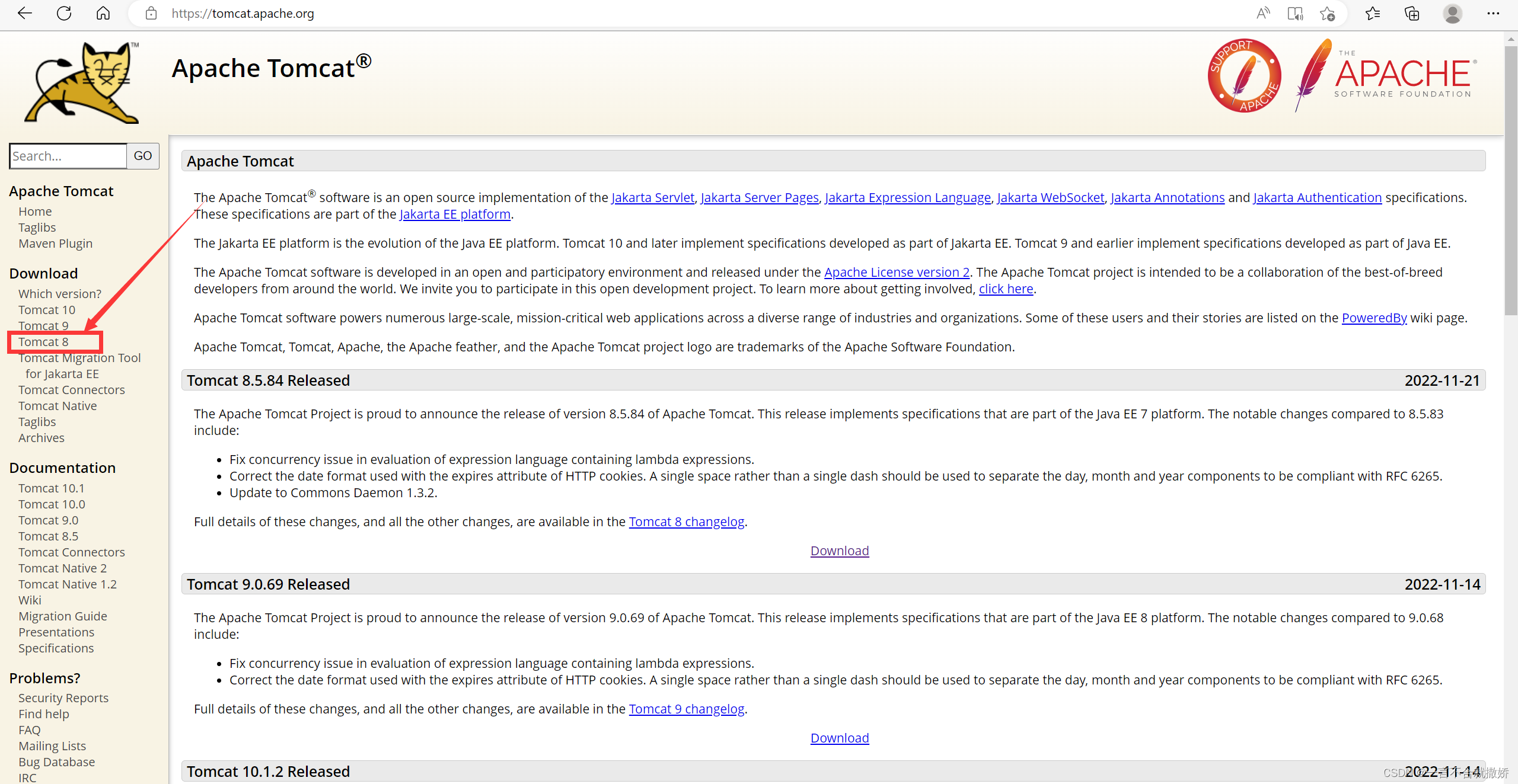
Task: Open Tomcat 8 download page
Action: click(x=43, y=342)
